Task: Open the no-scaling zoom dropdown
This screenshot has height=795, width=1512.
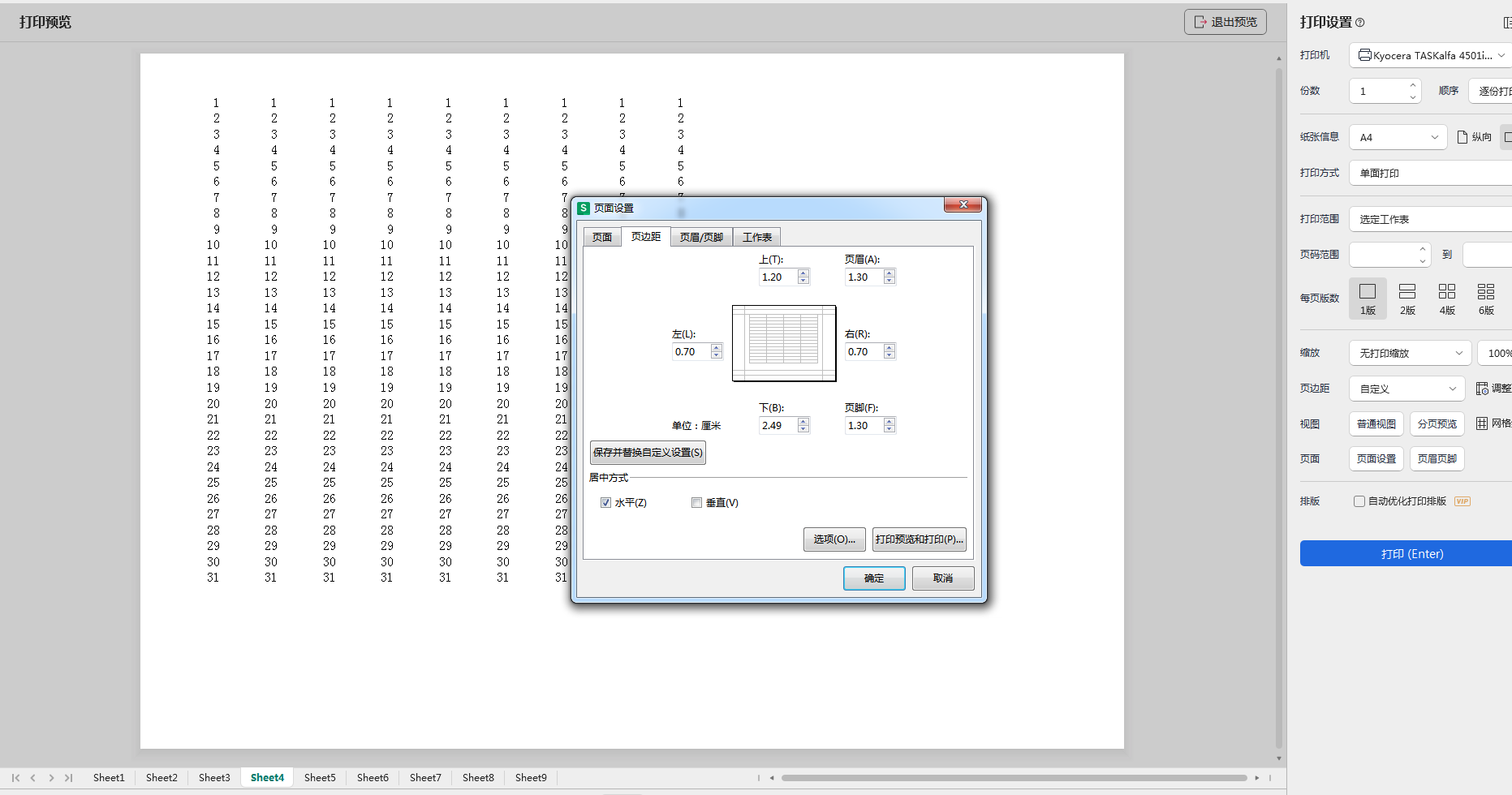Action: (x=1411, y=353)
